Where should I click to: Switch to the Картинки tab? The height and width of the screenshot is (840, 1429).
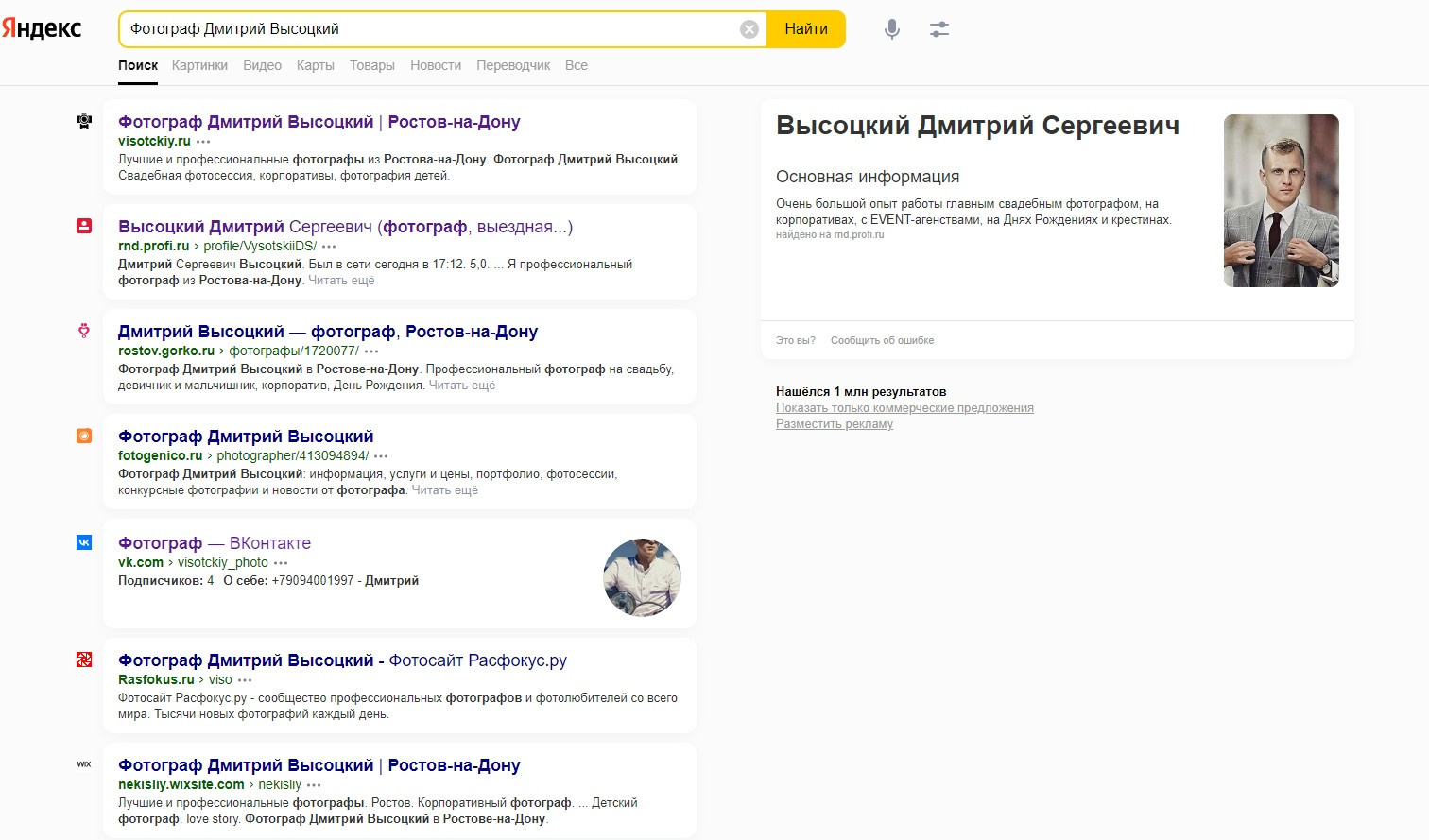(199, 65)
